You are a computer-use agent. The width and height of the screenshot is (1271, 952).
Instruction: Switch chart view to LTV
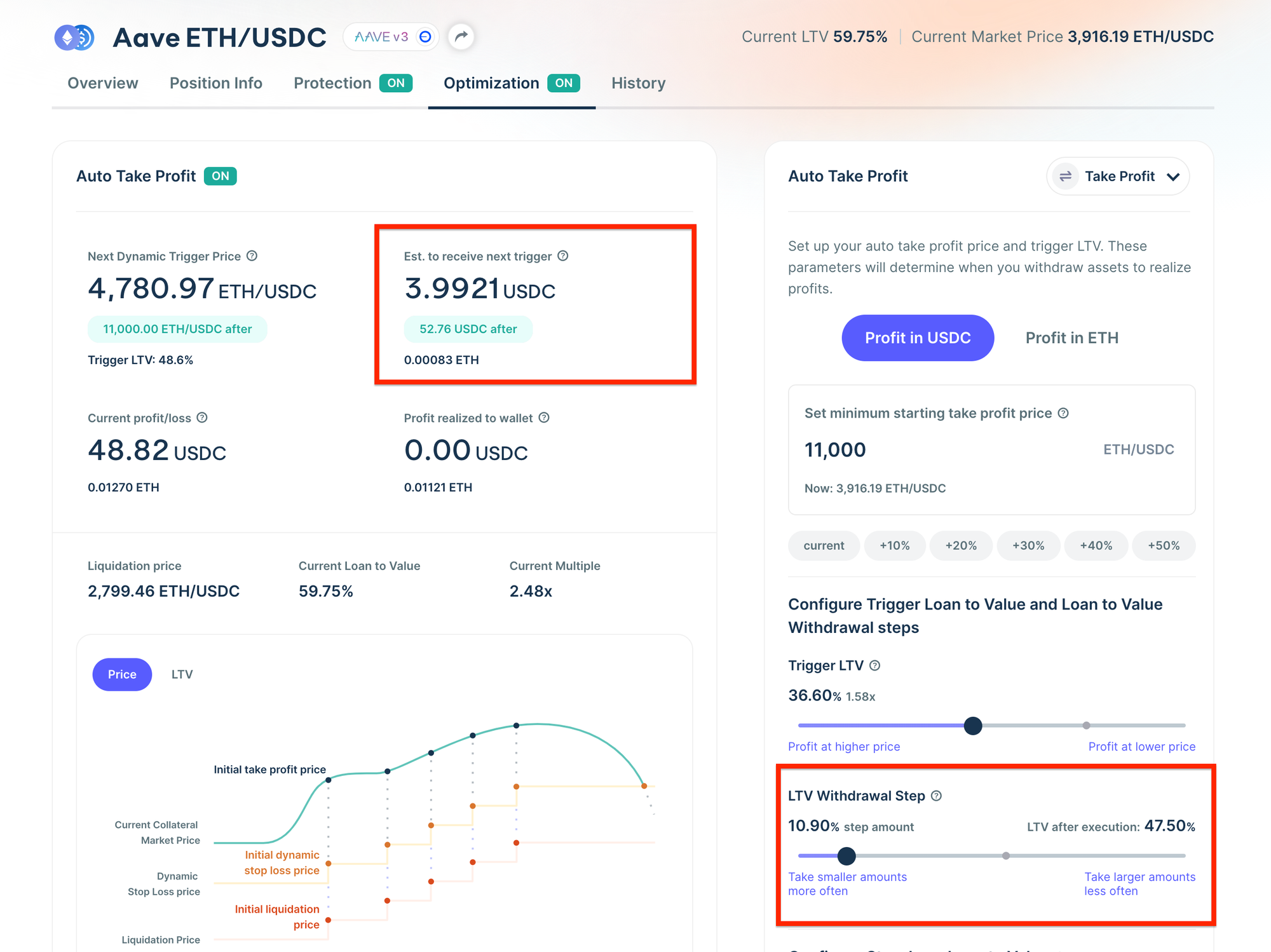182,674
